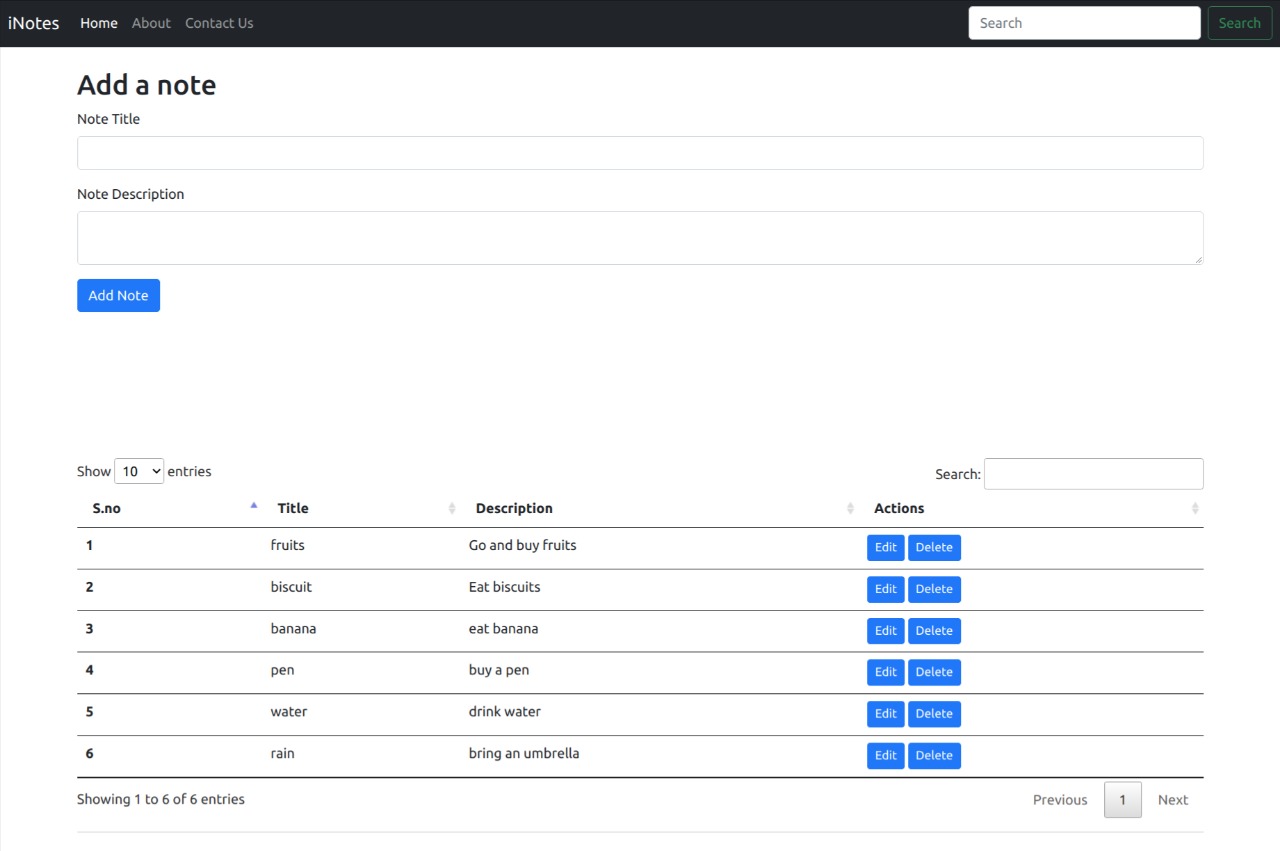Delete the 'biscuit' note
1280x851 pixels.
coord(934,589)
